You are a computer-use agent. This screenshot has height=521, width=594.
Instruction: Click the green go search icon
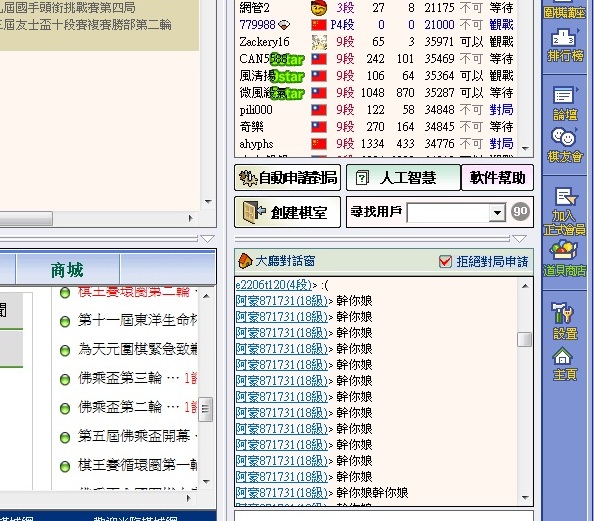(520, 211)
